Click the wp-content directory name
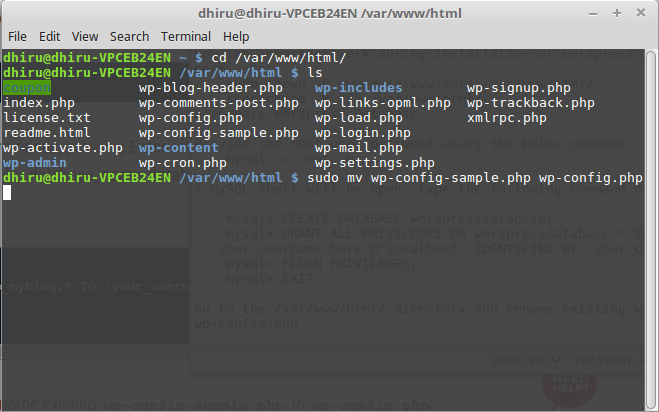Image resolution: width=659 pixels, height=412 pixels. pos(179,148)
